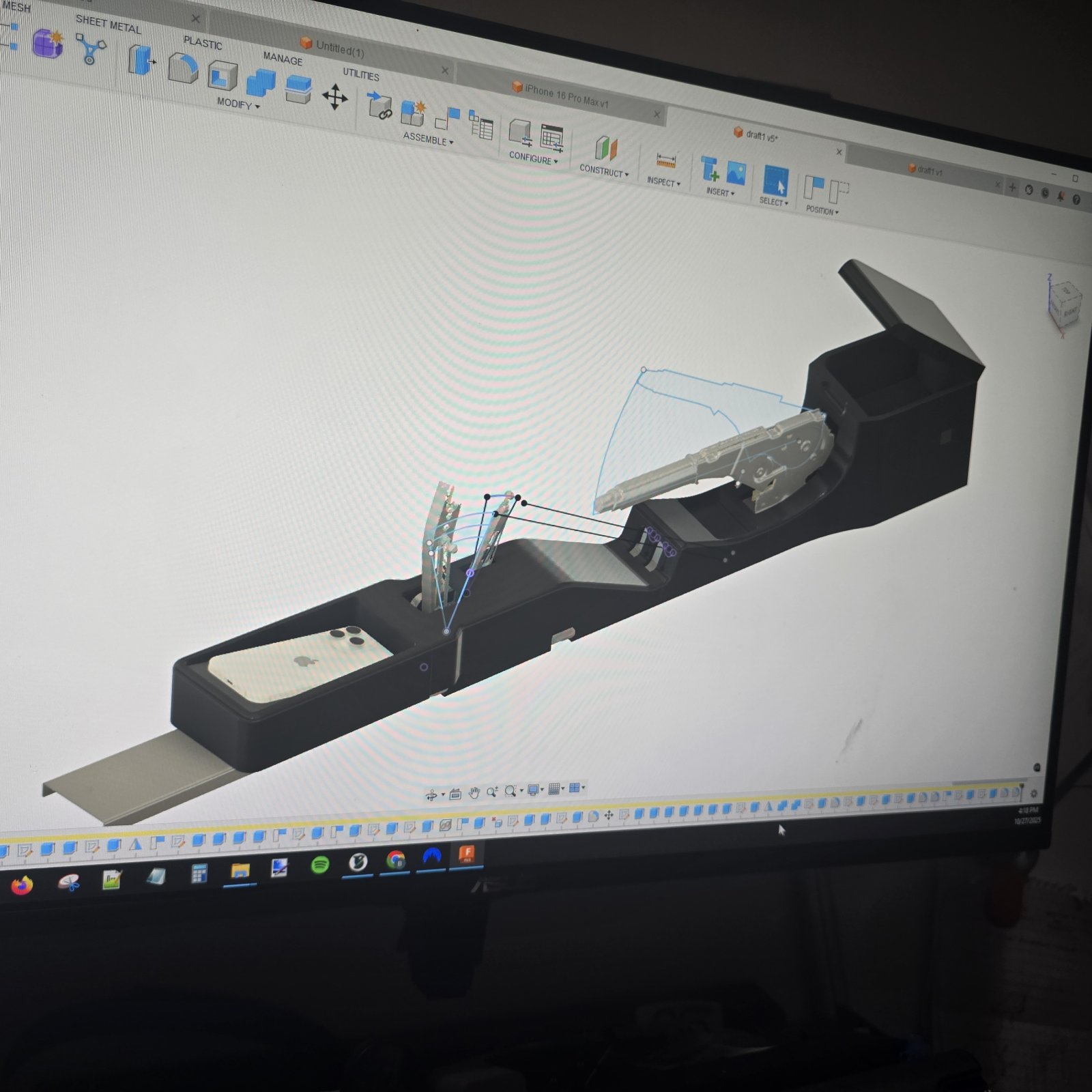The image size is (1092, 1092).
Task: Click the New Component icon in Assemble
Action: (x=413, y=113)
